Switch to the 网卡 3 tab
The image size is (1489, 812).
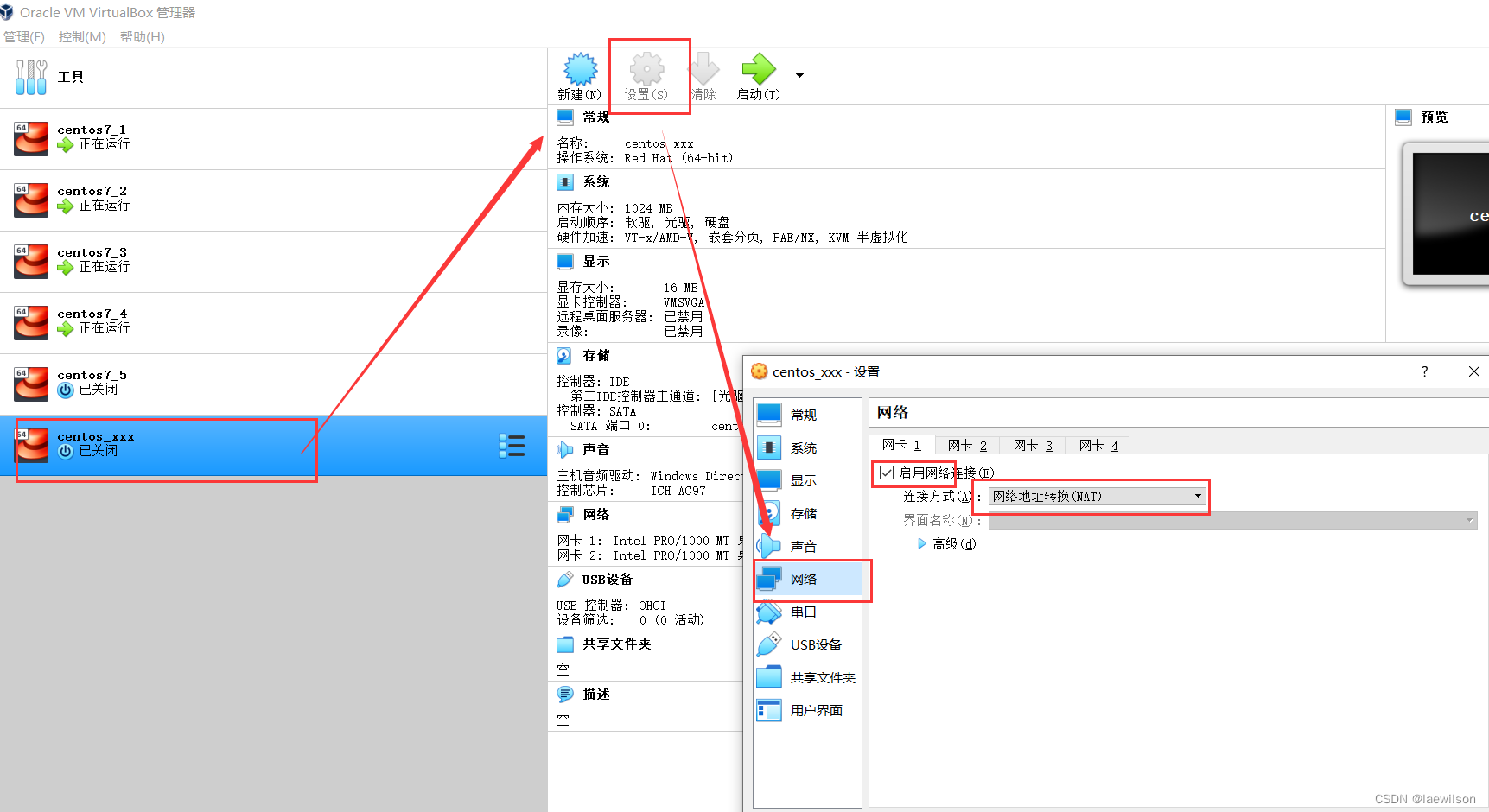pyautogui.click(x=1033, y=446)
